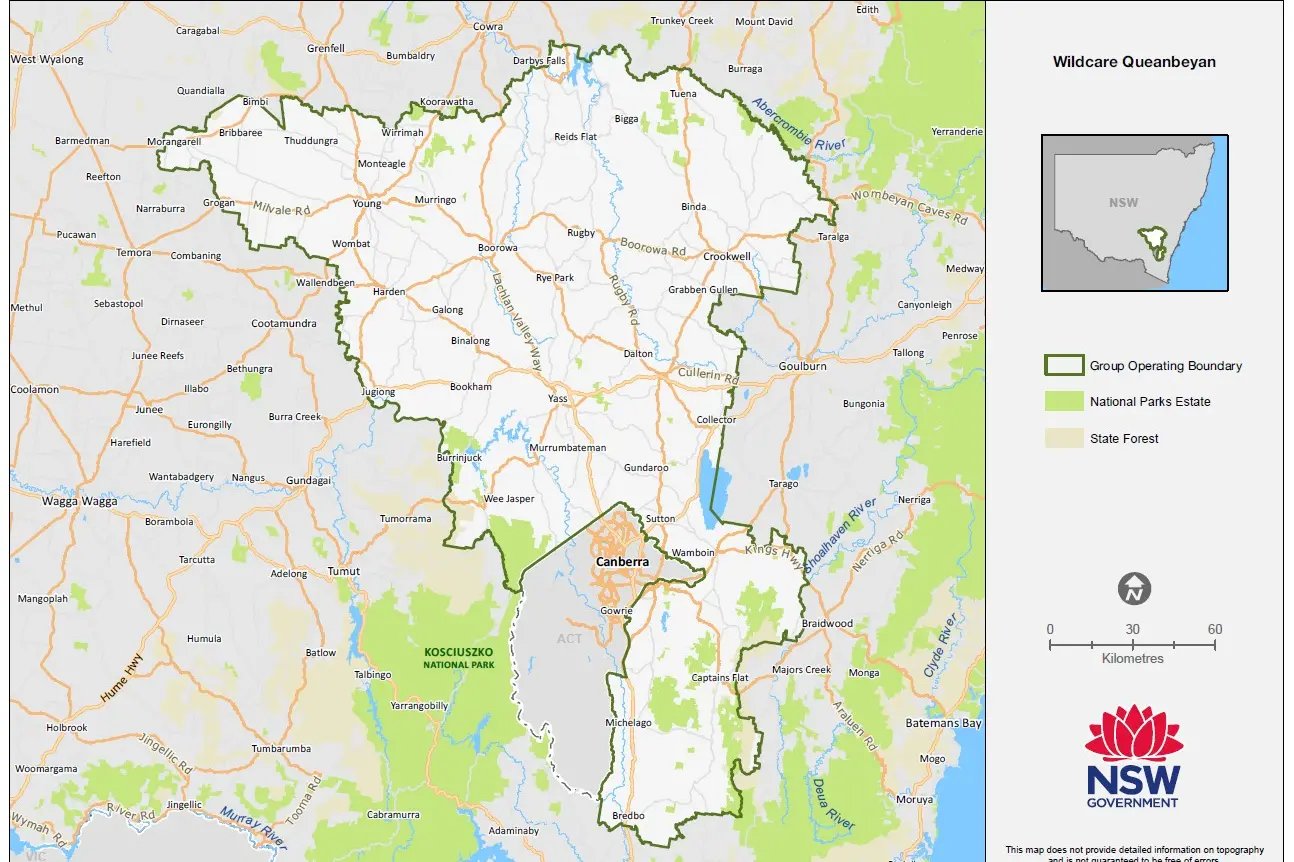Click the ACT territory label
This screenshot has height=862, width=1294.
[x=568, y=638]
